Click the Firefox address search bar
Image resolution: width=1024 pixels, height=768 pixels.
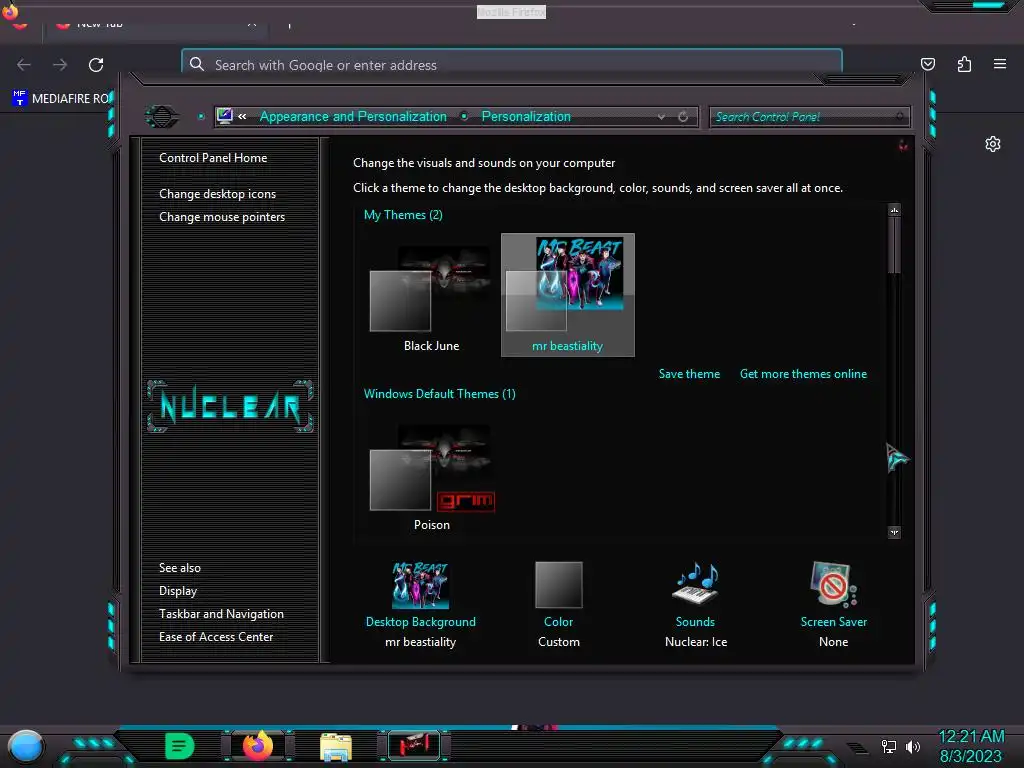pyautogui.click(x=512, y=65)
